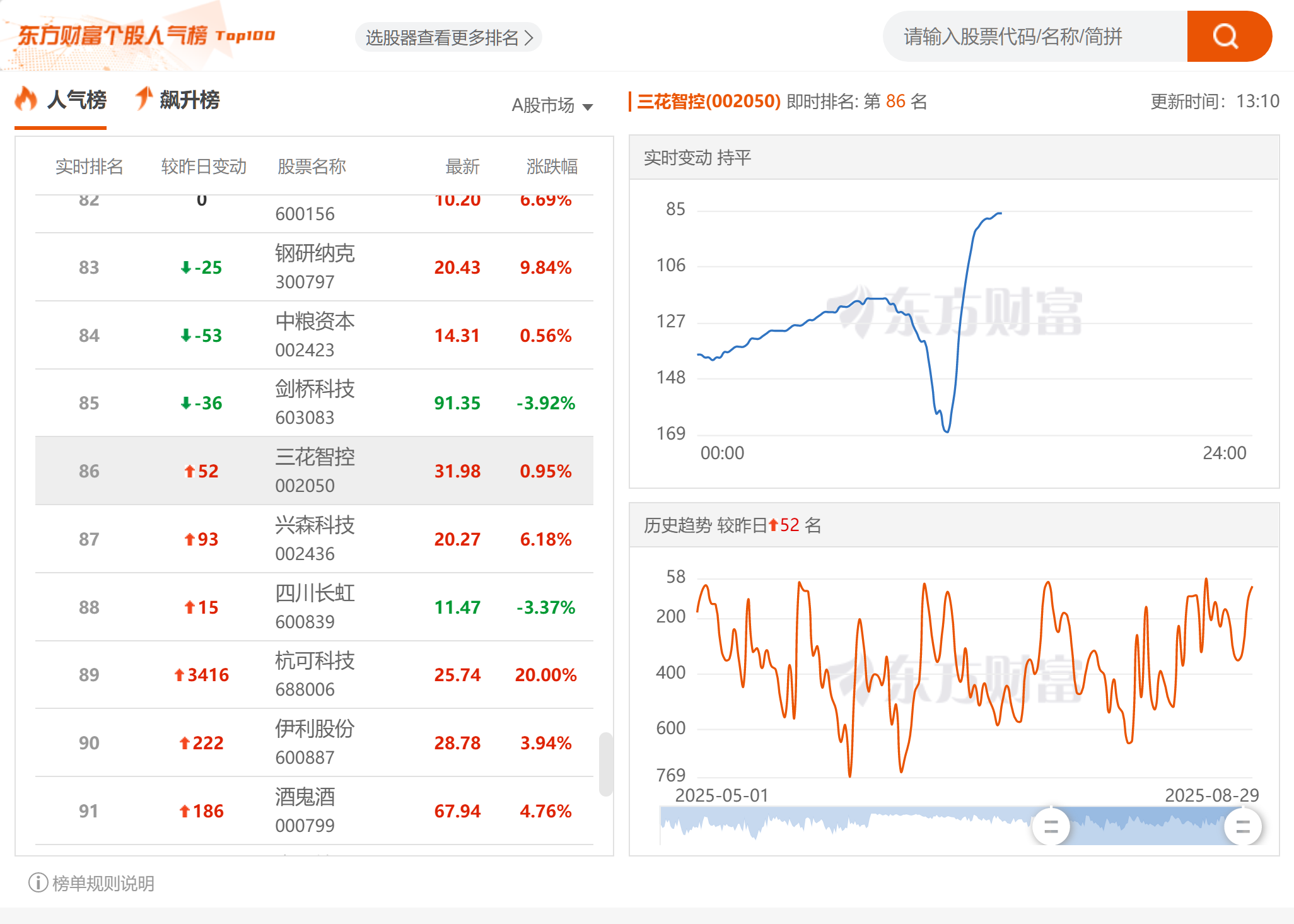Click the history timeline overview bar
The height and width of the screenshot is (924, 1294).
[x=953, y=826]
